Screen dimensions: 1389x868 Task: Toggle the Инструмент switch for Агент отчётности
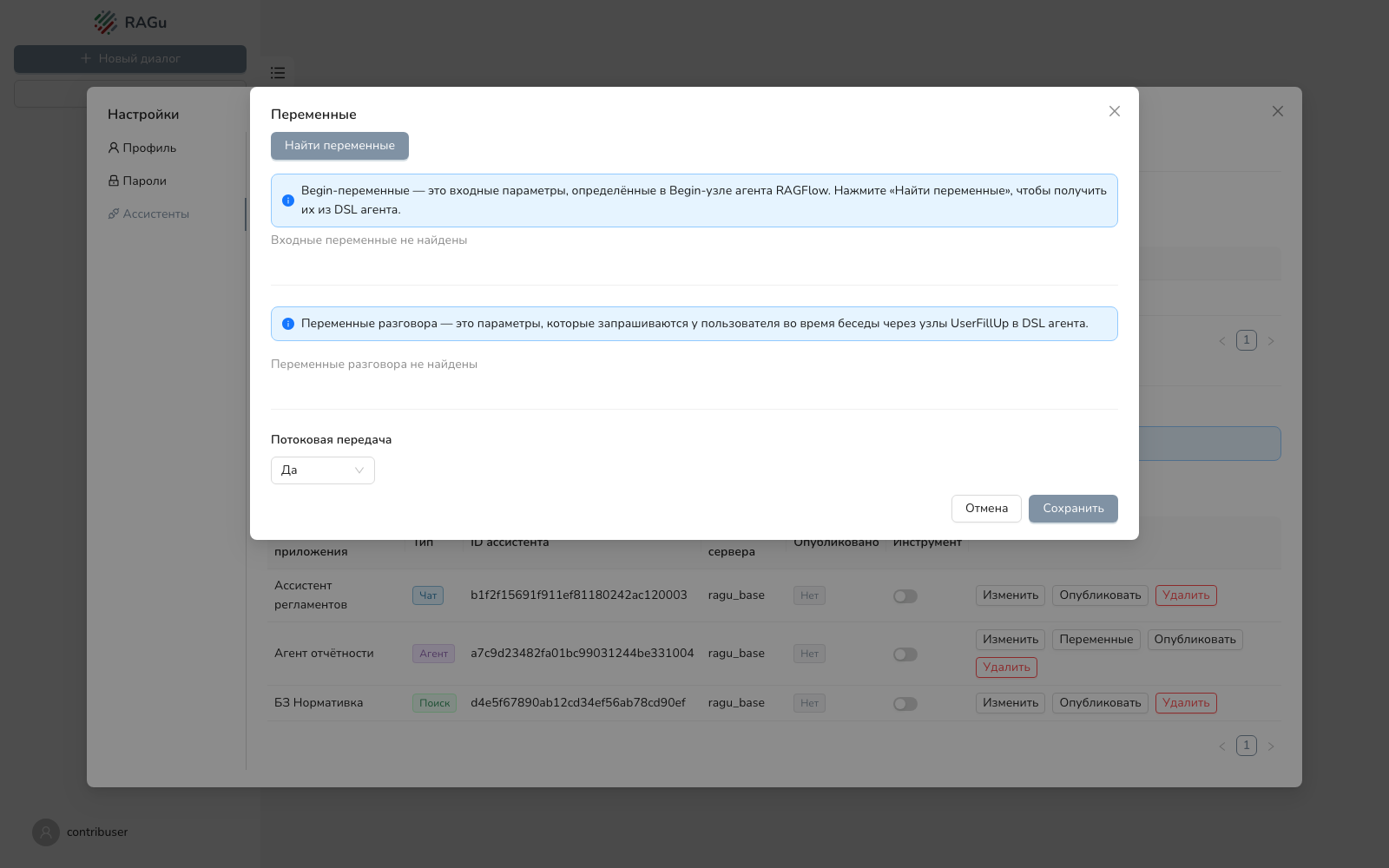pos(905,654)
